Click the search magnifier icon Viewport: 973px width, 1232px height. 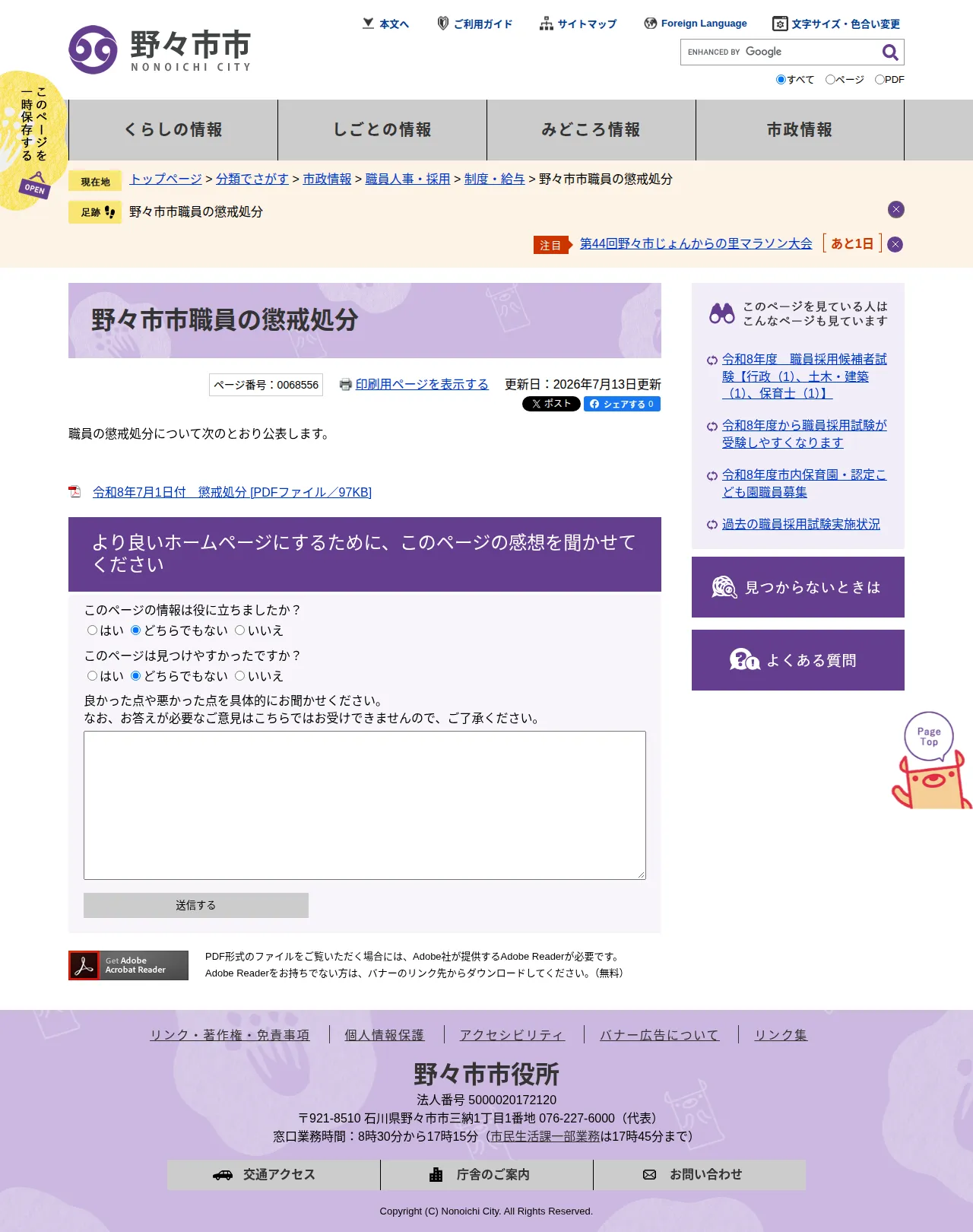(890, 52)
